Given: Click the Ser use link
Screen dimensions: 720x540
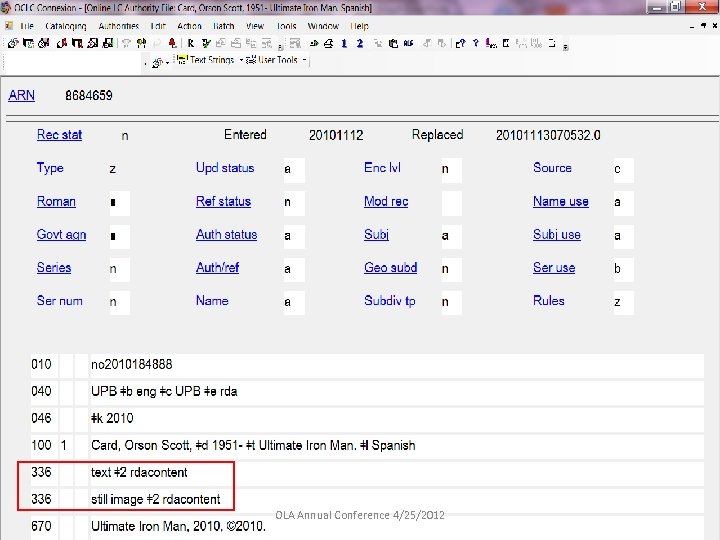Looking at the screenshot, I should point(554,268).
